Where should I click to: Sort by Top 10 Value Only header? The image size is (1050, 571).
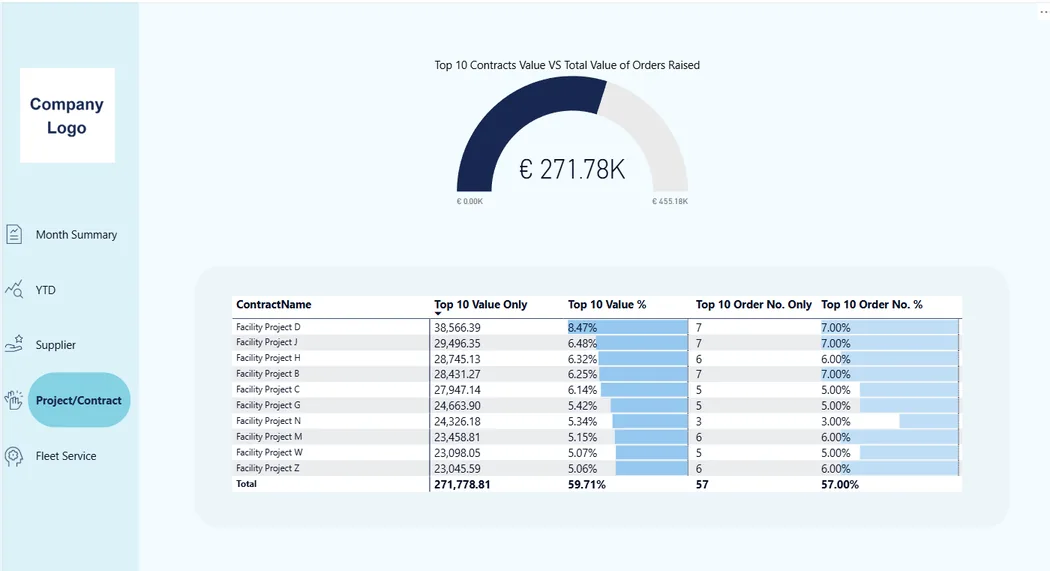click(x=480, y=305)
